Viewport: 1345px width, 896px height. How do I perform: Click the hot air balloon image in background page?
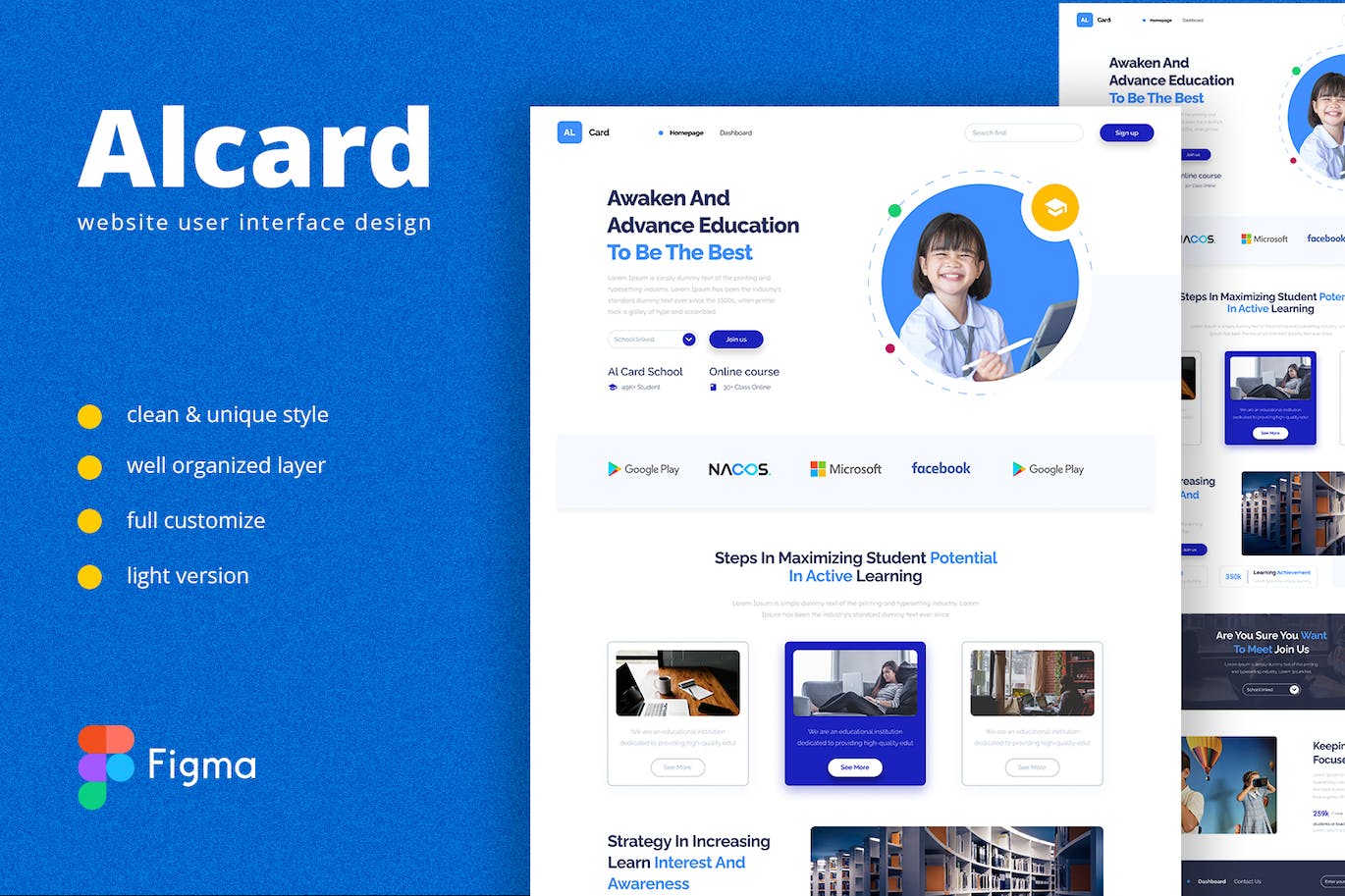point(1229,785)
